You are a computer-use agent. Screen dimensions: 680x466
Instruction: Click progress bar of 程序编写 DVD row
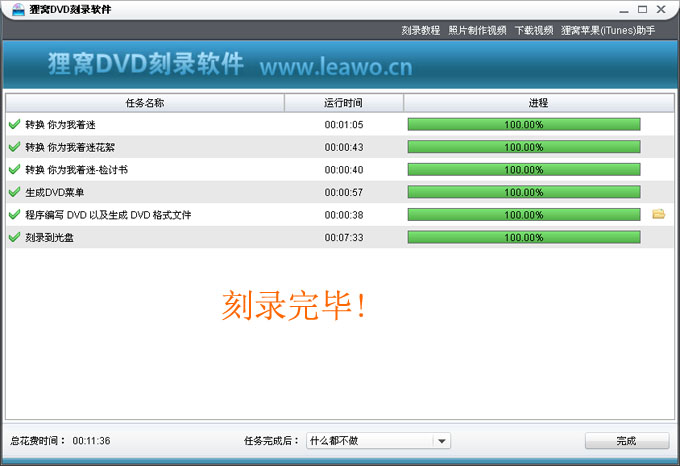point(524,215)
